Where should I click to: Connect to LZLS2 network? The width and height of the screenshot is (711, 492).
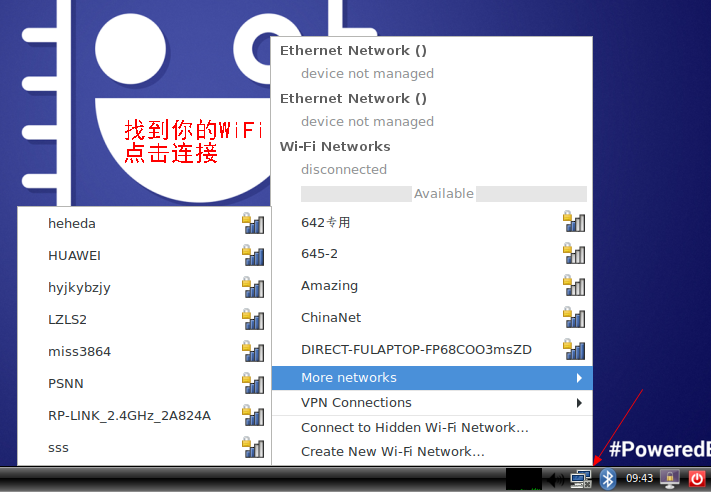pyautogui.click(x=144, y=320)
